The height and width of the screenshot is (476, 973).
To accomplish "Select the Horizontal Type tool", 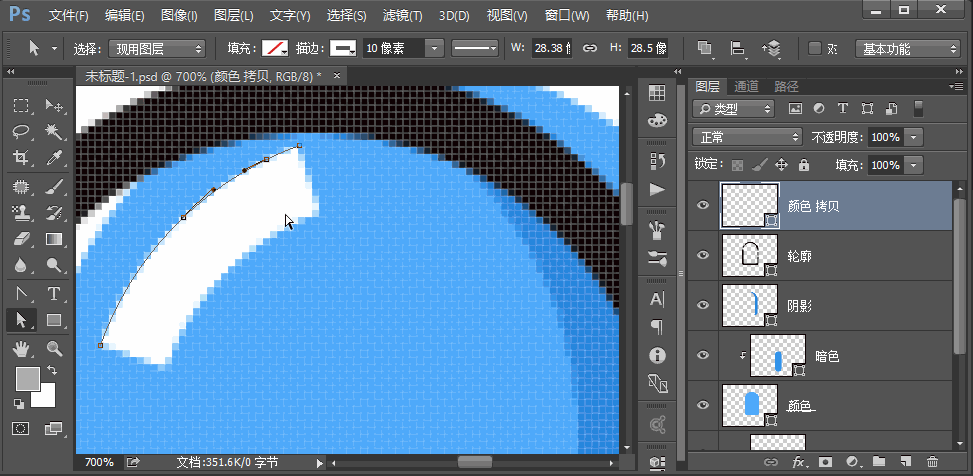I will 54,293.
